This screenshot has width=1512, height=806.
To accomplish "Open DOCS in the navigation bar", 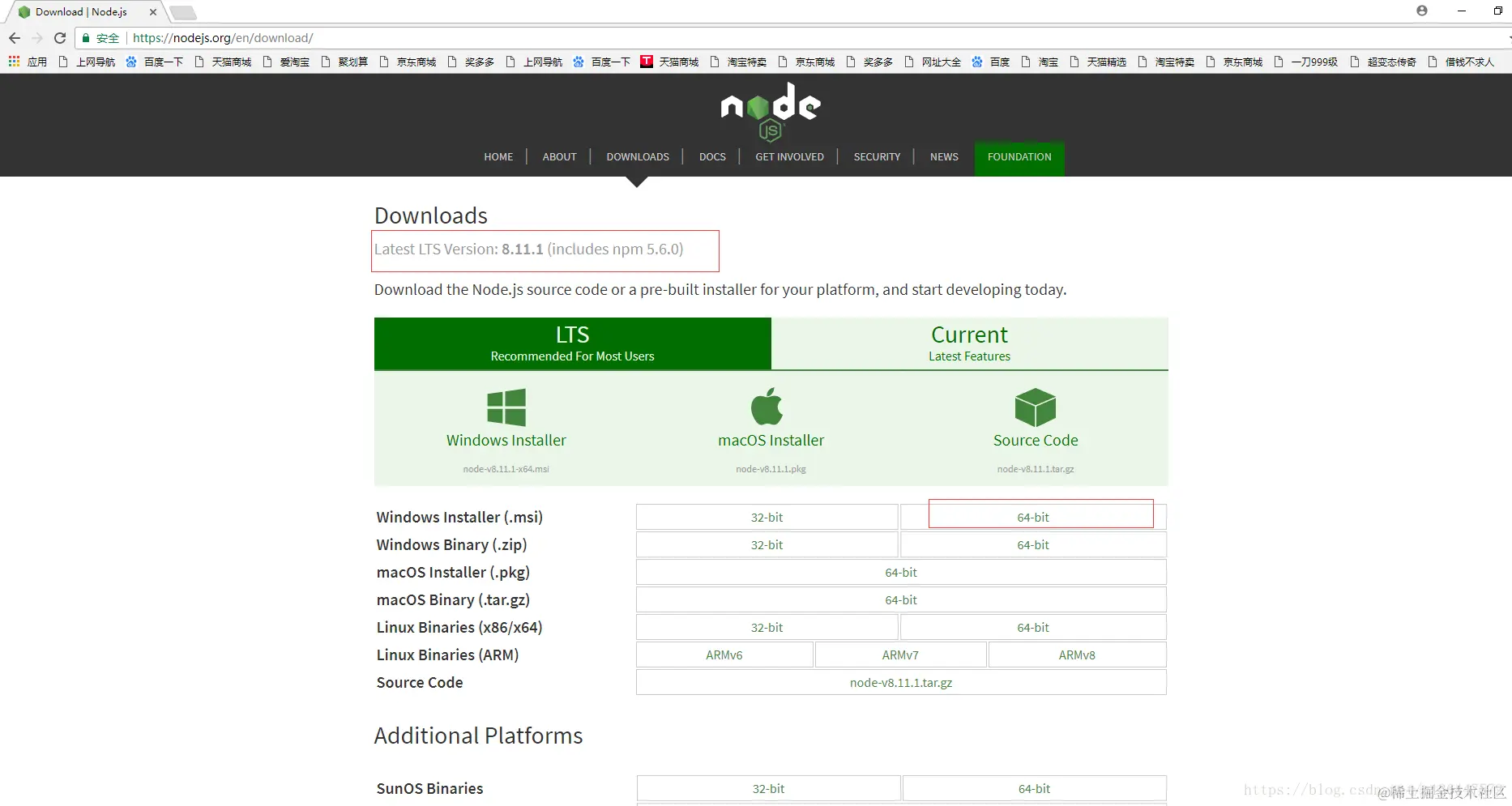I will click(x=712, y=157).
